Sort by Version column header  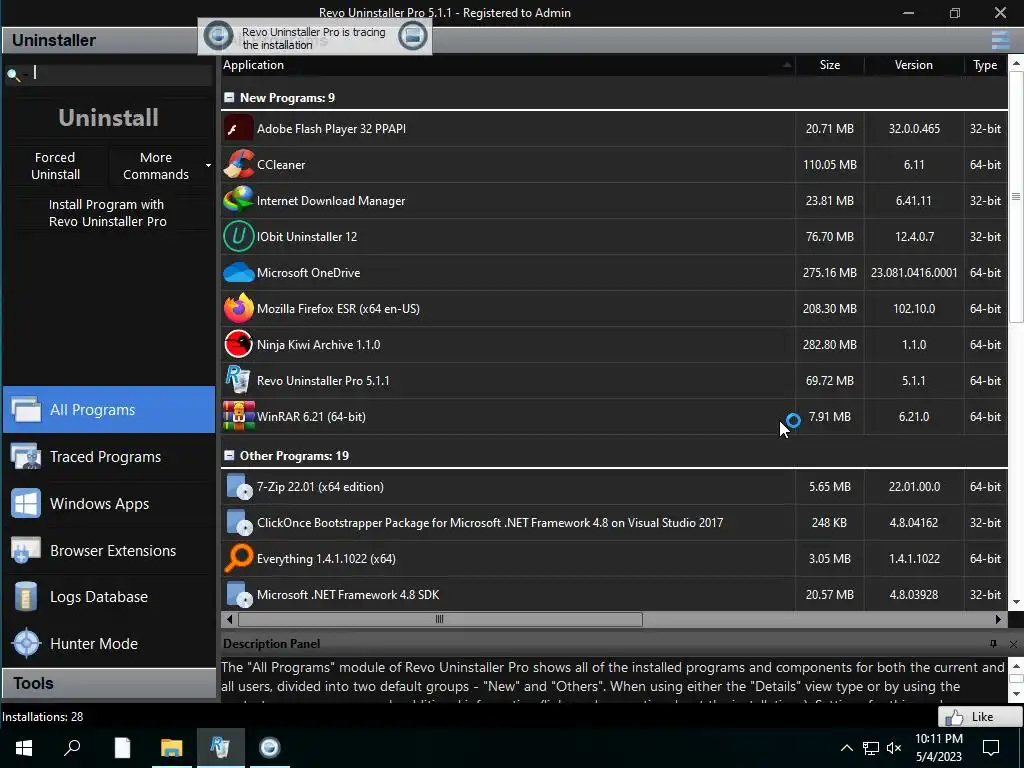[x=914, y=65]
